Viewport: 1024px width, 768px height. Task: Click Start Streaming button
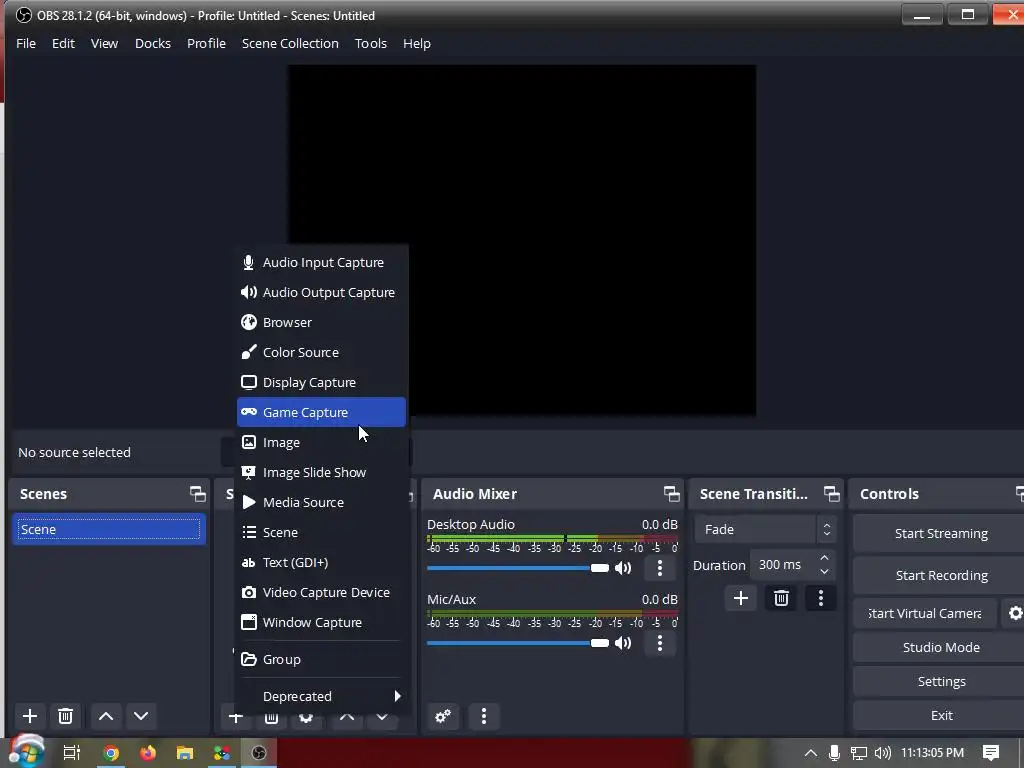tap(940, 534)
